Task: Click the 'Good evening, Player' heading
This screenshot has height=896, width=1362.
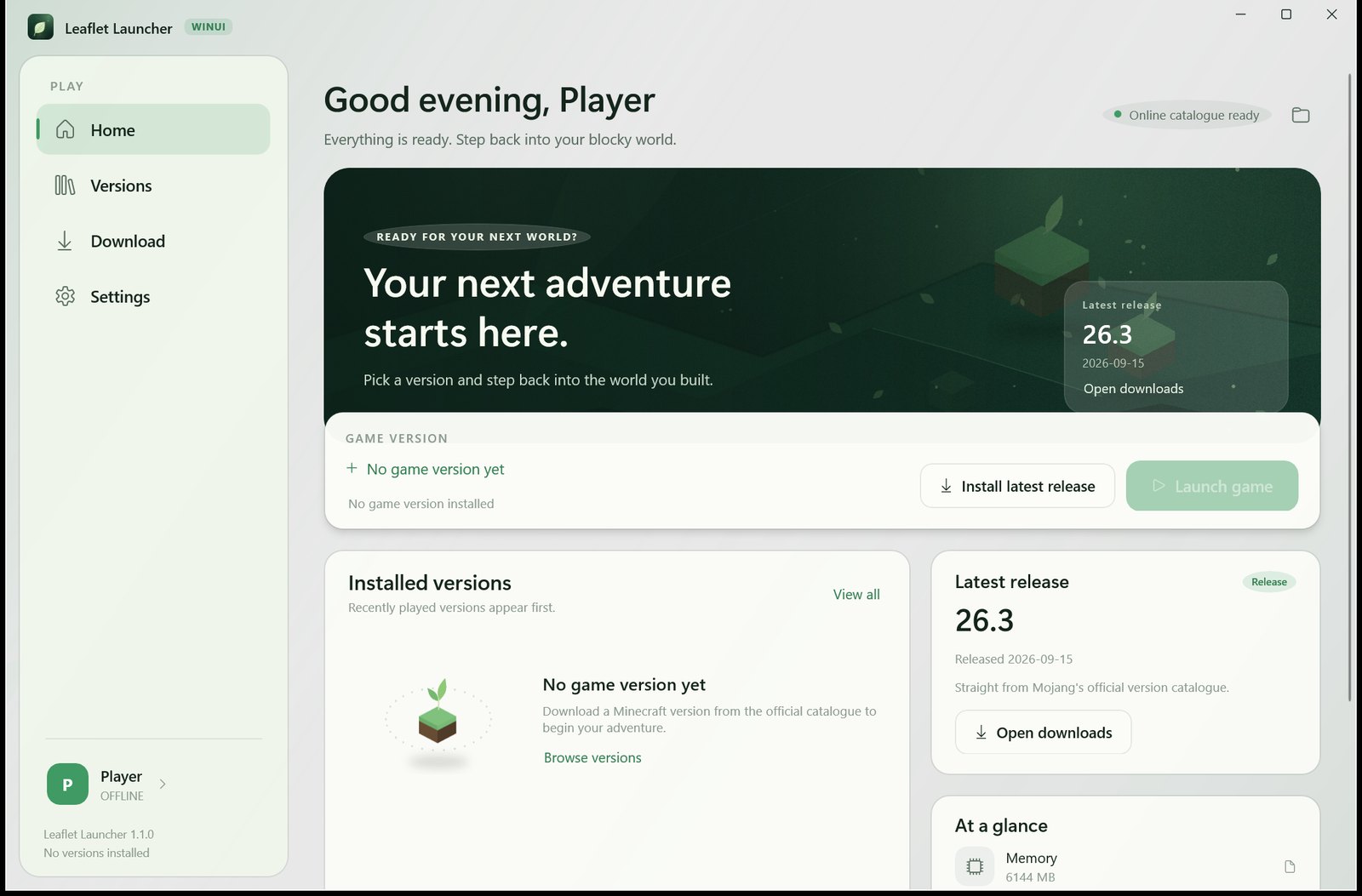Action: 489,100
